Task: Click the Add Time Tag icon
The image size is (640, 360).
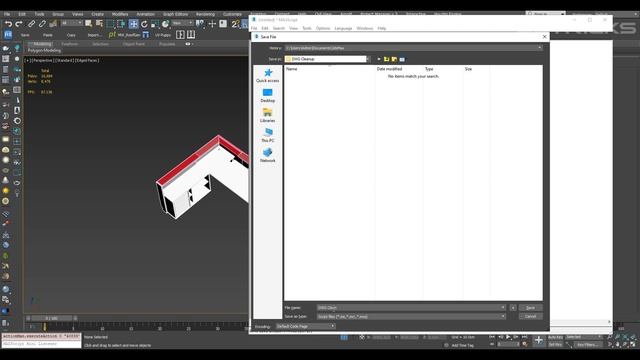Action: pos(446,345)
